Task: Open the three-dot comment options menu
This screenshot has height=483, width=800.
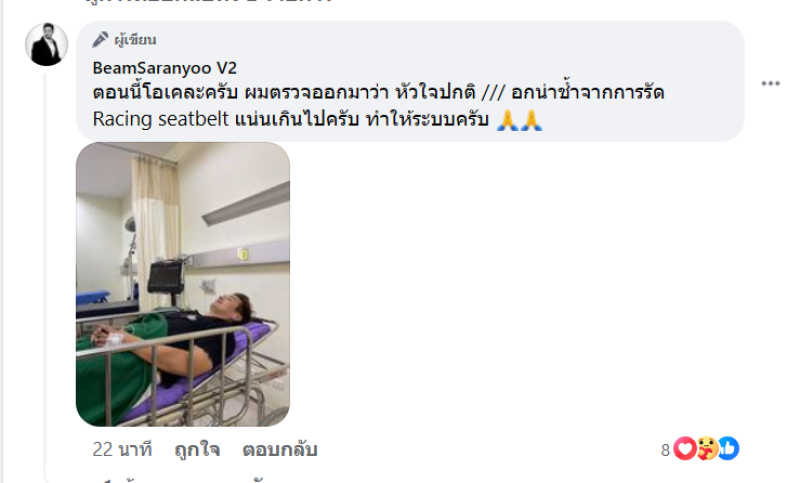Action: pos(770,83)
